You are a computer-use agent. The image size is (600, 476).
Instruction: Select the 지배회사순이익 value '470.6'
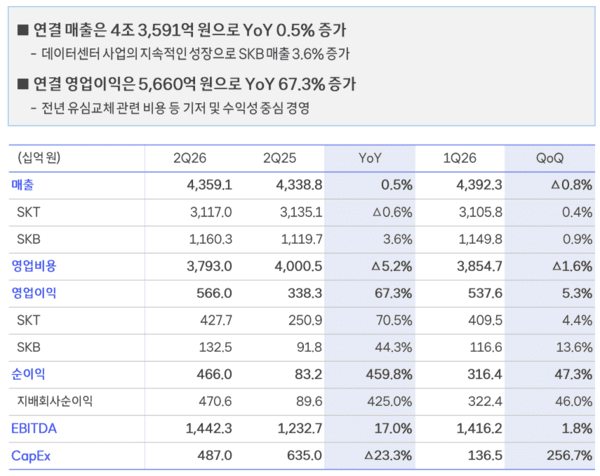215,402
